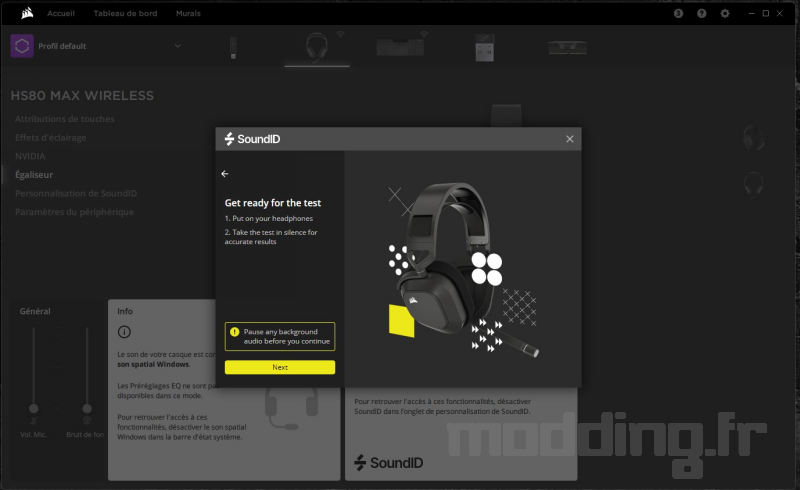The height and width of the screenshot is (490, 800).
Task: Open the NVIDIA section
Action: coord(30,156)
